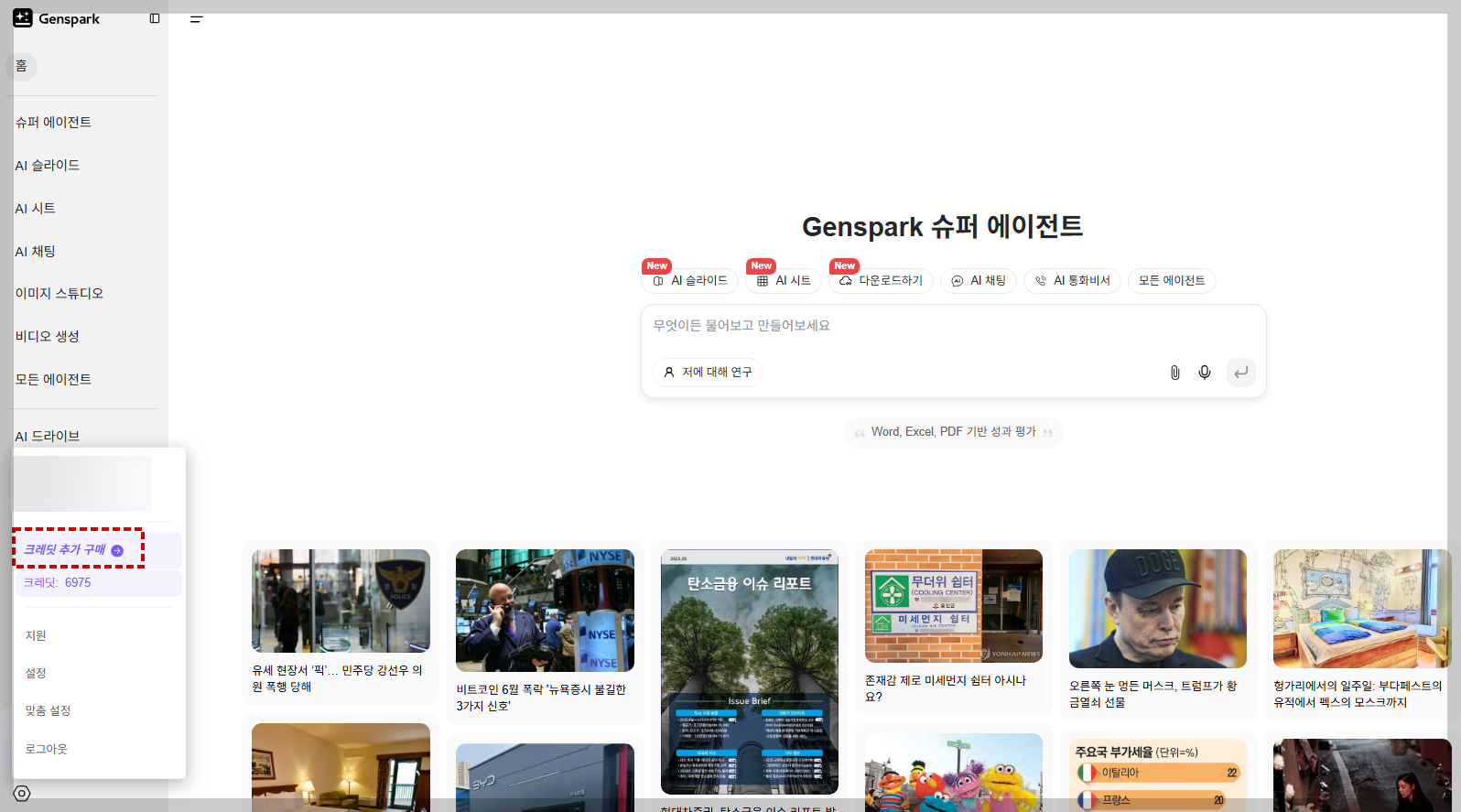
Task: Click the 저에 대해 연구 button
Action: pos(708,372)
